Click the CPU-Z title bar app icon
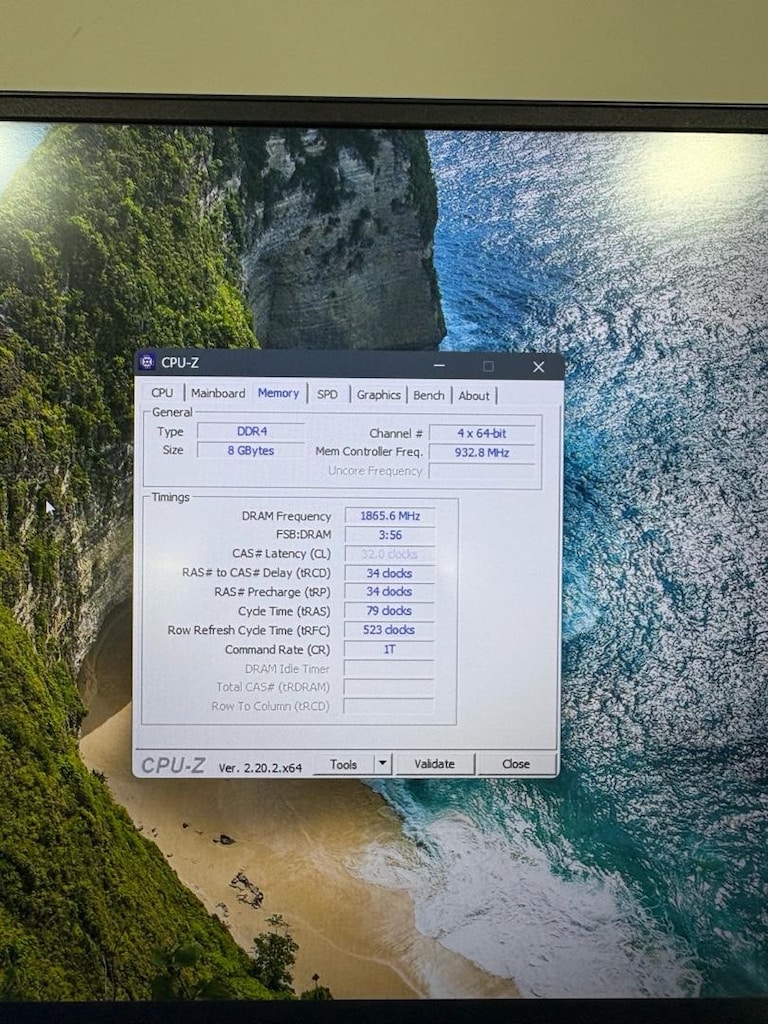This screenshot has height=1024, width=768. pyautogui.click(x=147, y=361)
